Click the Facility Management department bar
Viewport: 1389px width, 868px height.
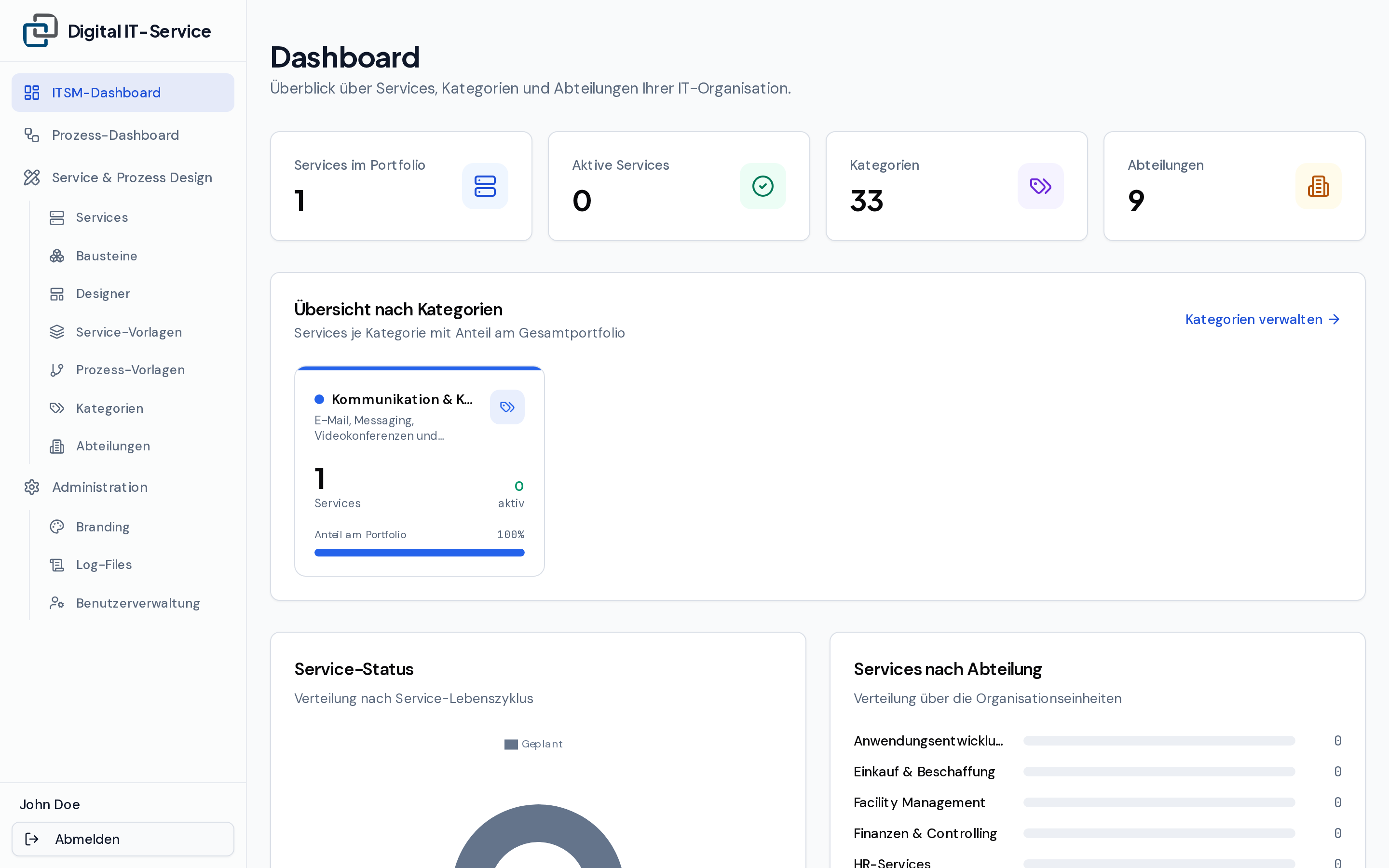[x=1159, y=802]
